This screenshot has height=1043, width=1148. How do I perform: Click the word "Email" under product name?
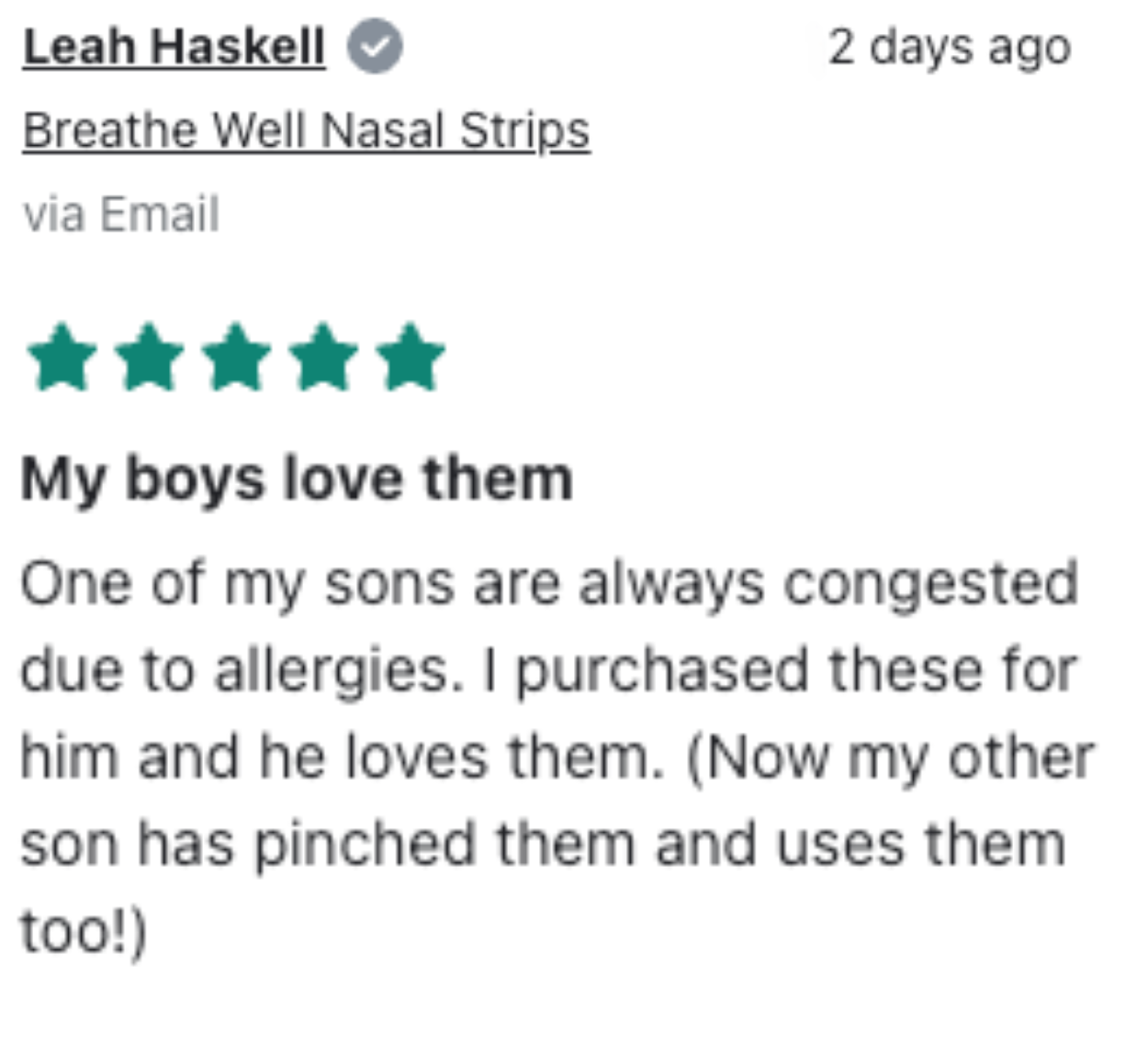pos(159,215)
